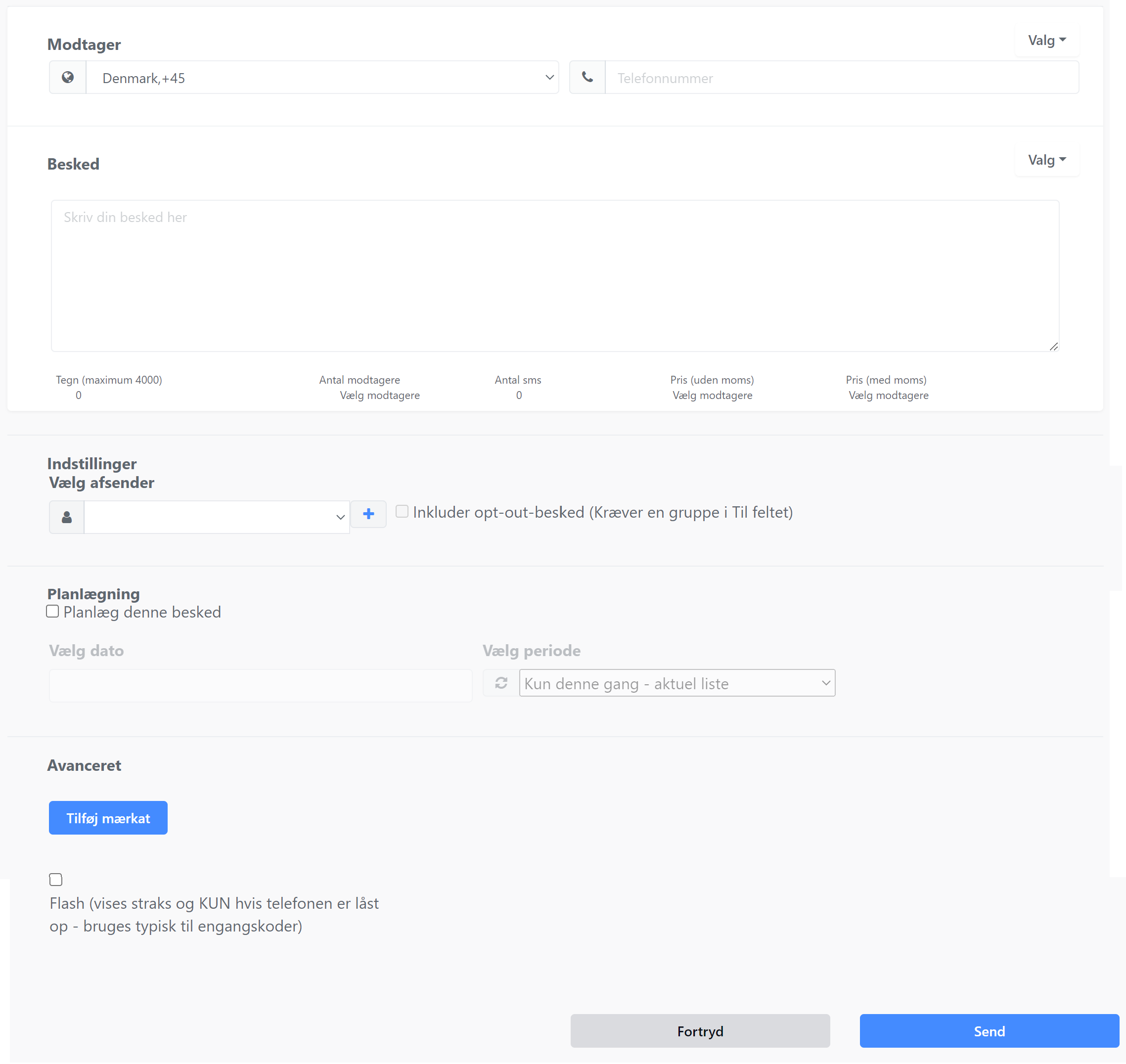Click the Antal sms label

[518, 380]
